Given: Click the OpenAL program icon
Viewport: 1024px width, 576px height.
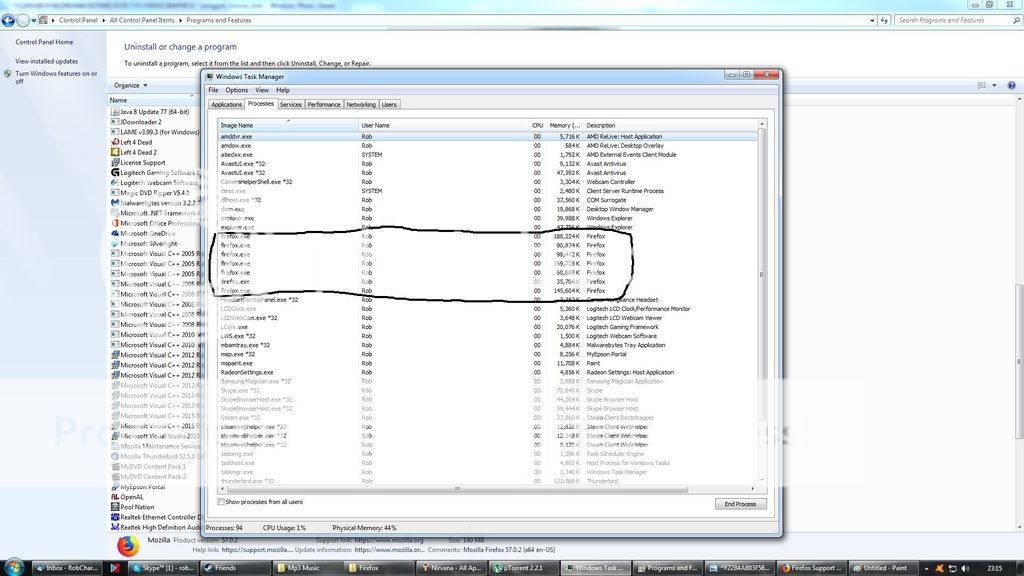Looking at the screenshot, I should pyautogui.click(x=115, y=497).
